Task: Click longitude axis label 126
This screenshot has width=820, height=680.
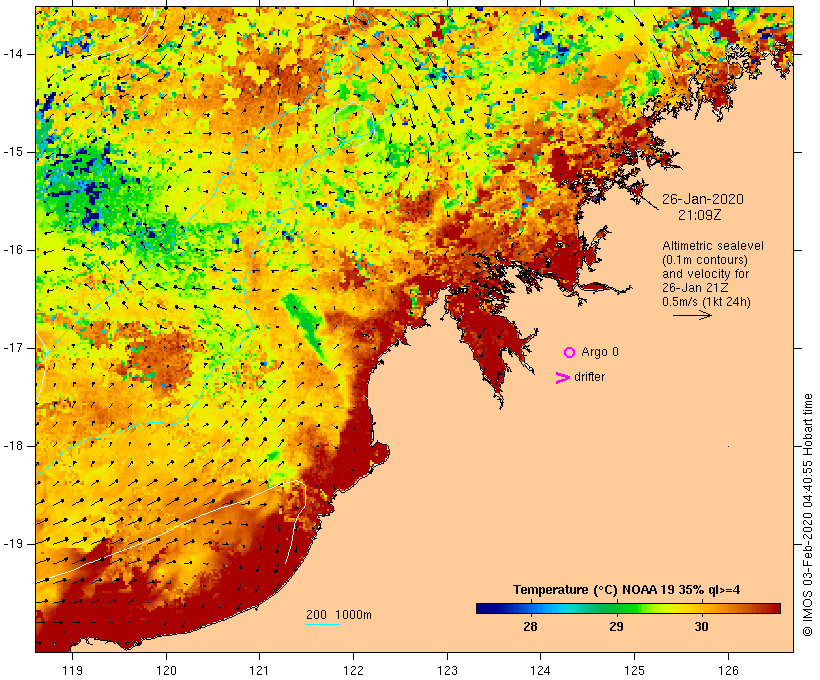Action: click(x=728, y=670)
